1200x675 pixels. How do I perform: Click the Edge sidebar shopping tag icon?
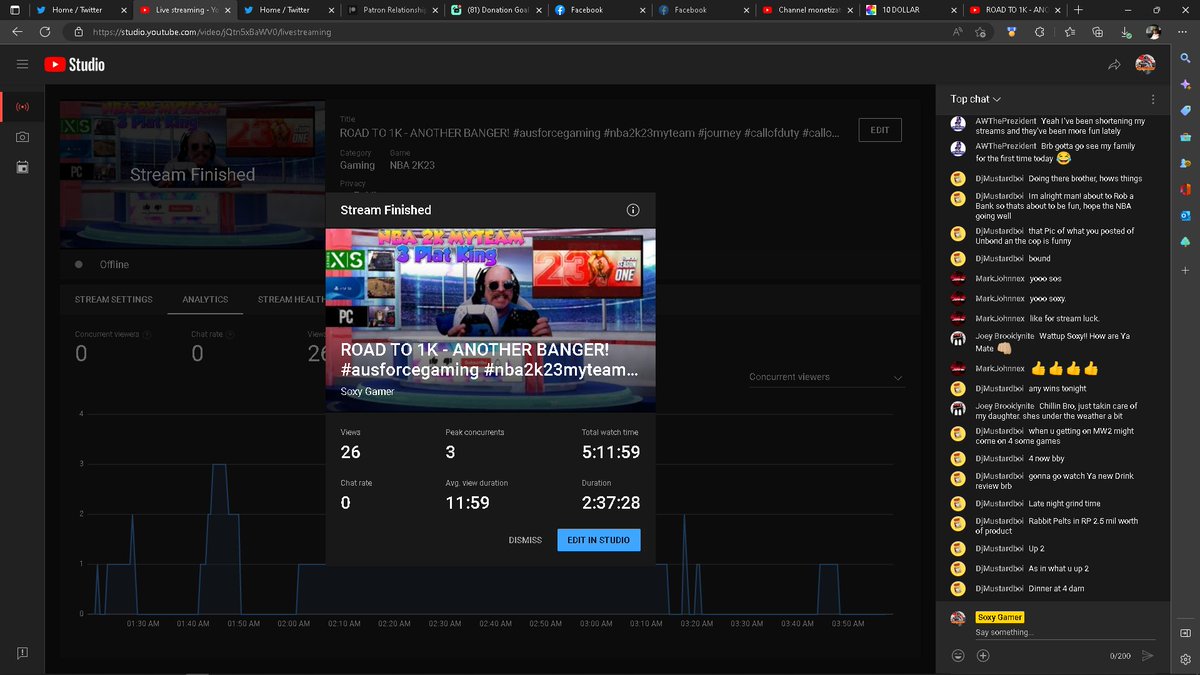[x=1185, y=111]
